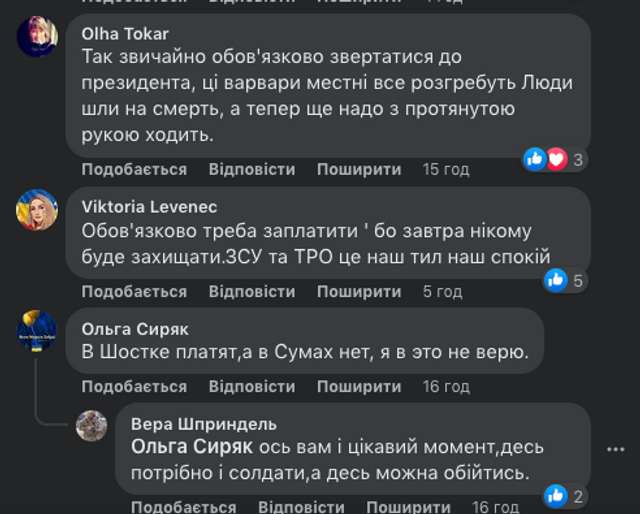The width and height of the screenshot is (640, 514).
Task: Reply to Viktoria Levenec's comment
Action: (x=252, y=292)
